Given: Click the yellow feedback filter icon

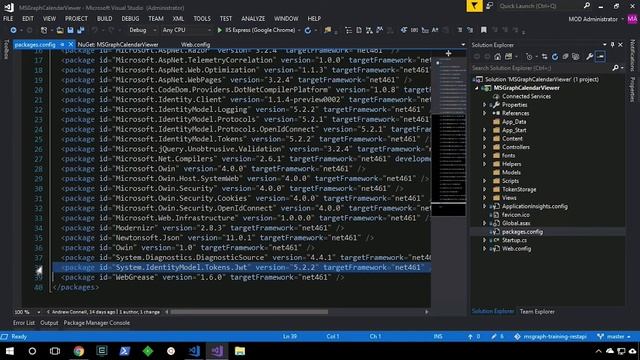Looking at the screenshot, I should [x=474, y=6].
